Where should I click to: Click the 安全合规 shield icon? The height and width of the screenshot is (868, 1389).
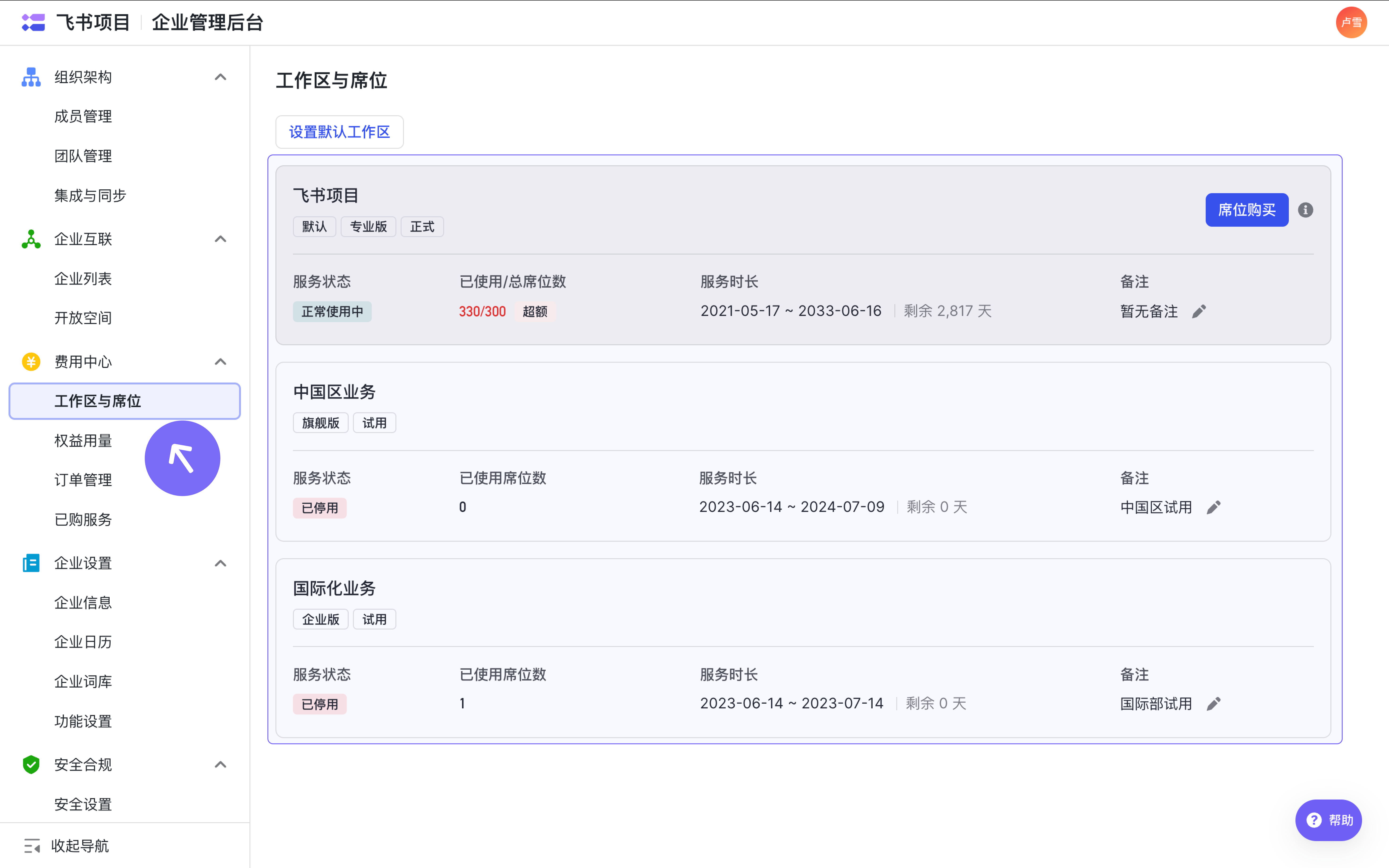point(31,765)
